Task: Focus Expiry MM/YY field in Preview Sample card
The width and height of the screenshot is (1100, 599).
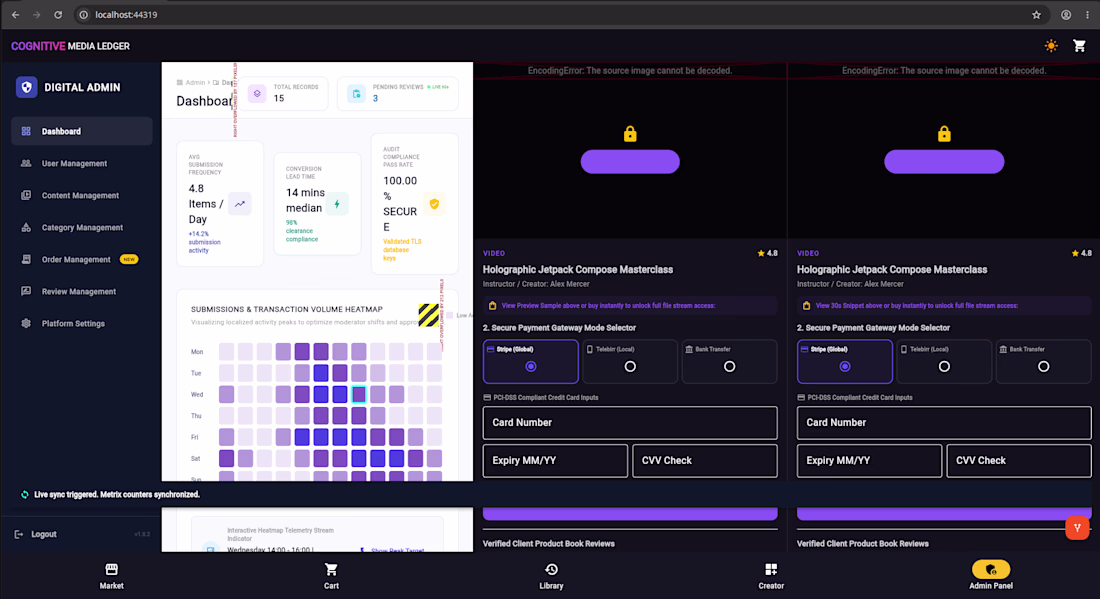Action: click(x=555, y=461)
